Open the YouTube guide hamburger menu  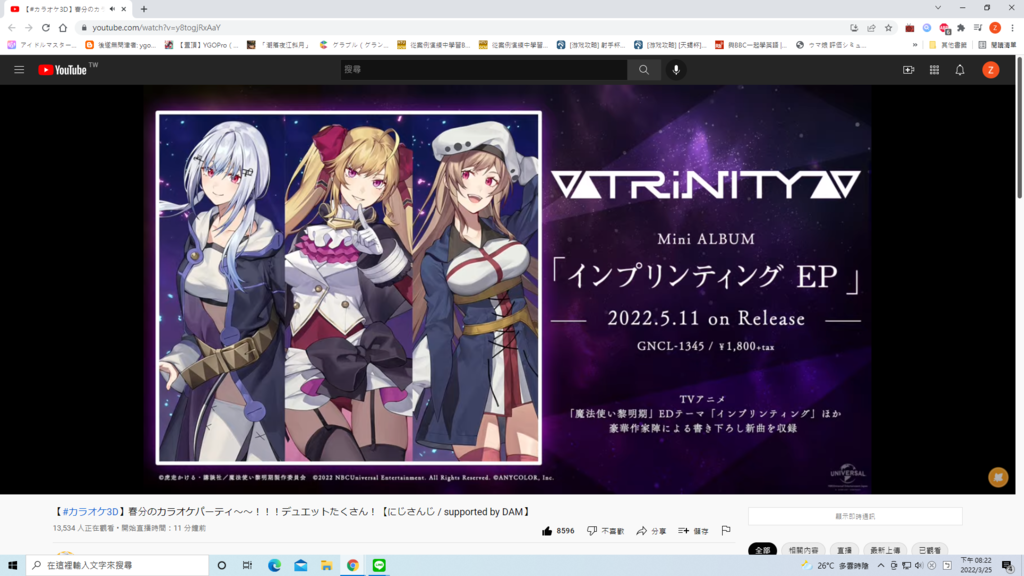pos(19,70)
